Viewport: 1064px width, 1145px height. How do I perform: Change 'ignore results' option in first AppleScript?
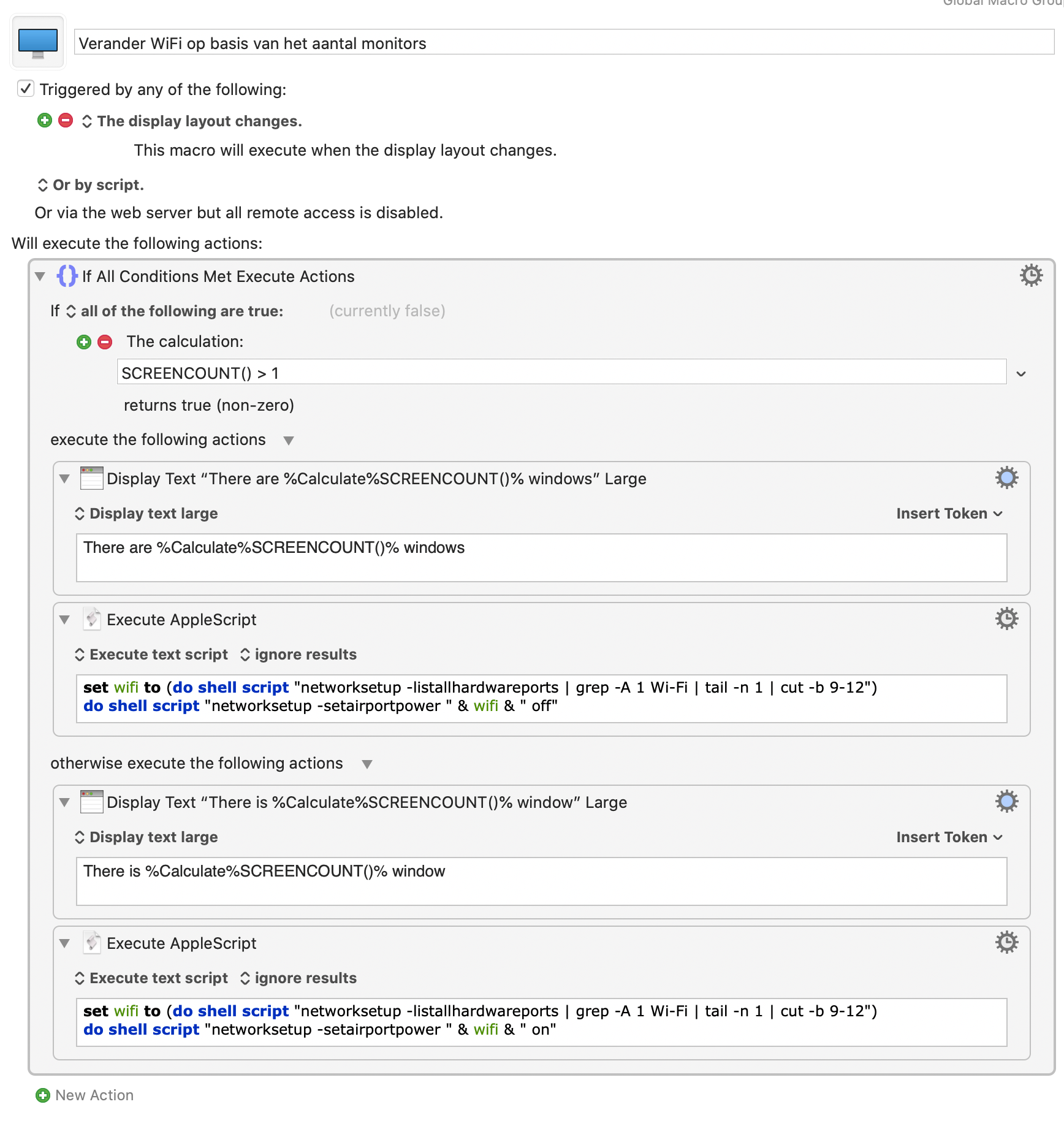(298, 655)
